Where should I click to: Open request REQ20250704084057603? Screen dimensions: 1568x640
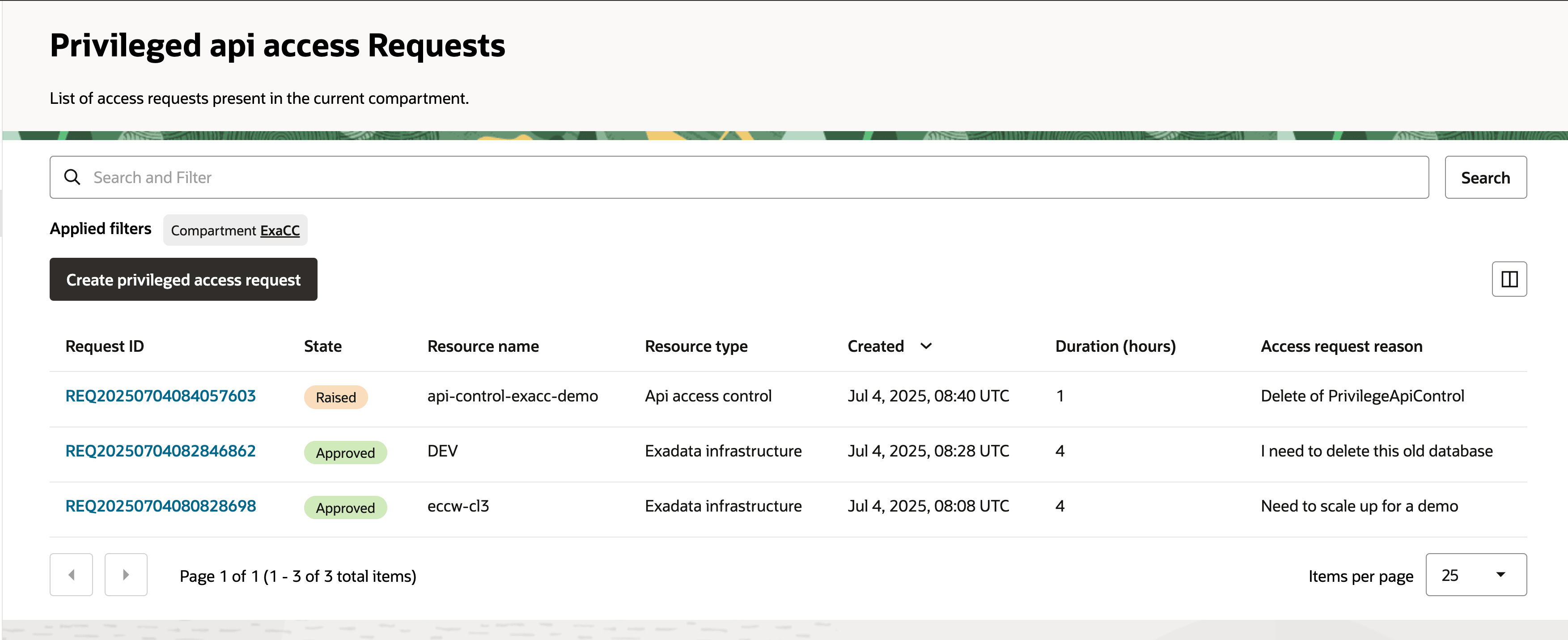pos(160,396)
